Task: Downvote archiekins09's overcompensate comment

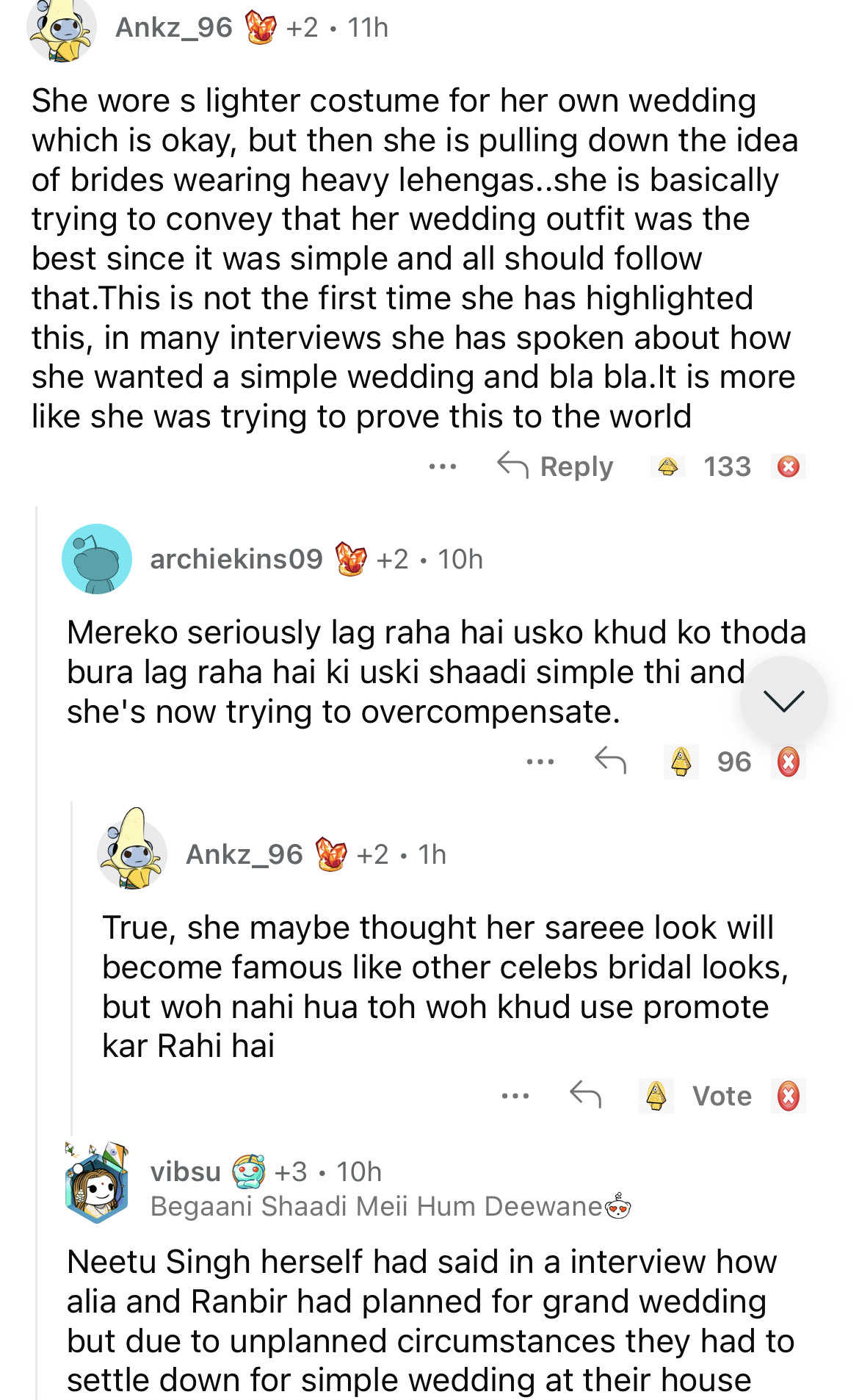Action: (x=788, y=762)
